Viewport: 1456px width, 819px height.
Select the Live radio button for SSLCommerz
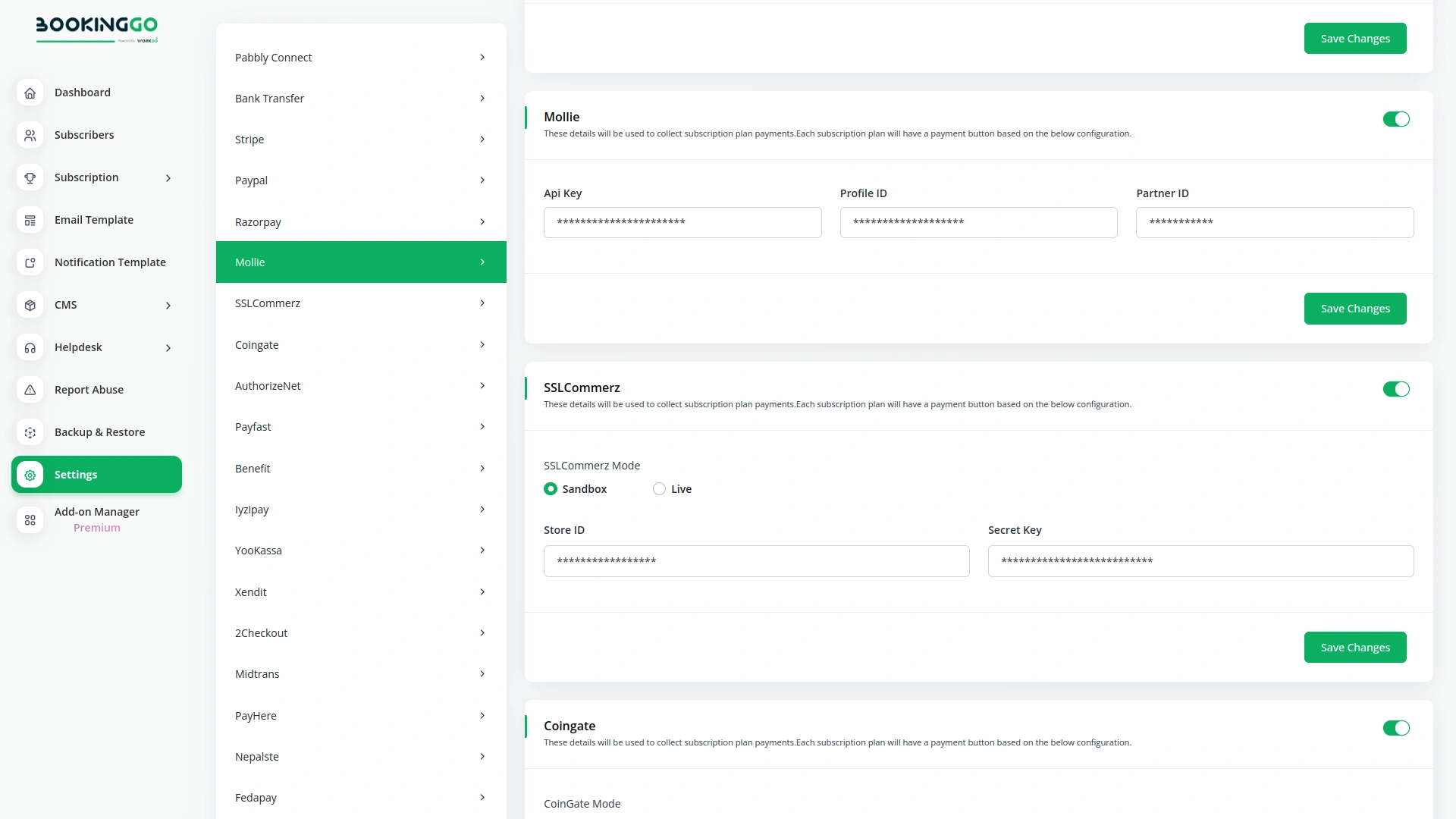click(x=658, y=489)
